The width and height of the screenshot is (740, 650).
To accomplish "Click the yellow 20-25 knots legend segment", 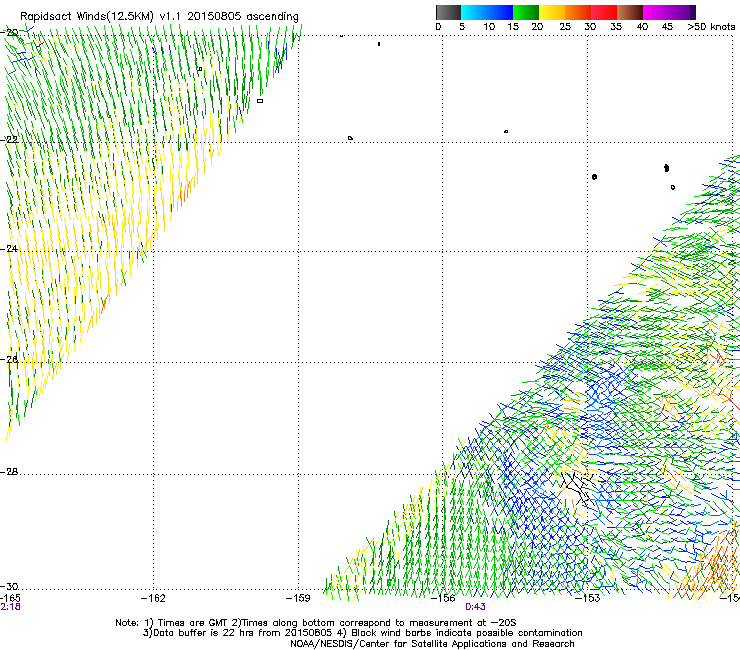I will click(x=552, y=12).
